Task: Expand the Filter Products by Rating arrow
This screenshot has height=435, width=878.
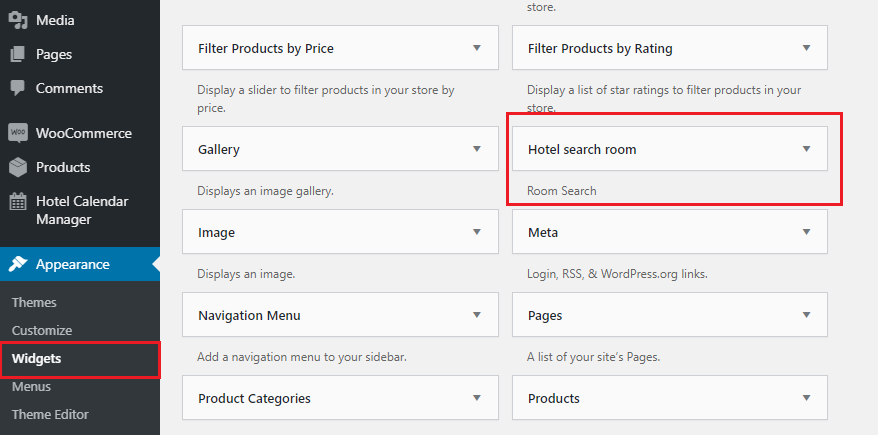Action: [x=806, y=48]
